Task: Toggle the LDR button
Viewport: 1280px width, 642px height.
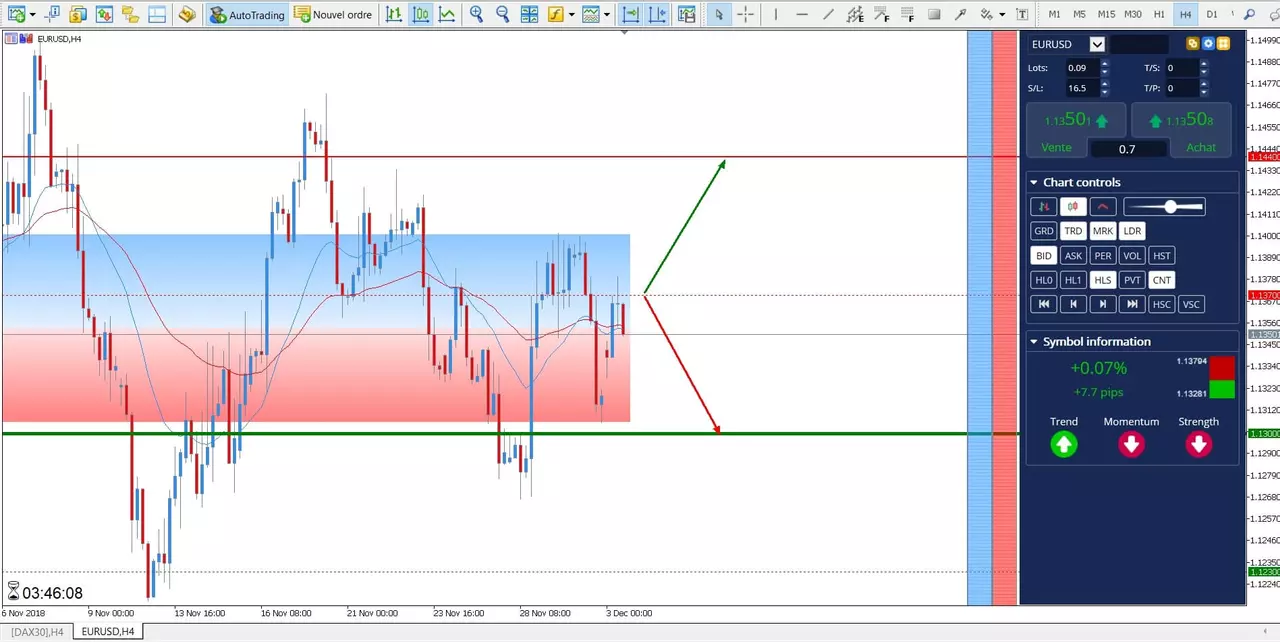Action: (x=1132, y=231)
